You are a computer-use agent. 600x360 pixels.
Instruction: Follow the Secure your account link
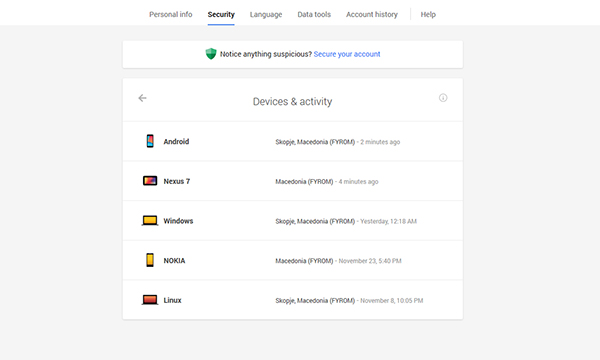pos(347,54)
